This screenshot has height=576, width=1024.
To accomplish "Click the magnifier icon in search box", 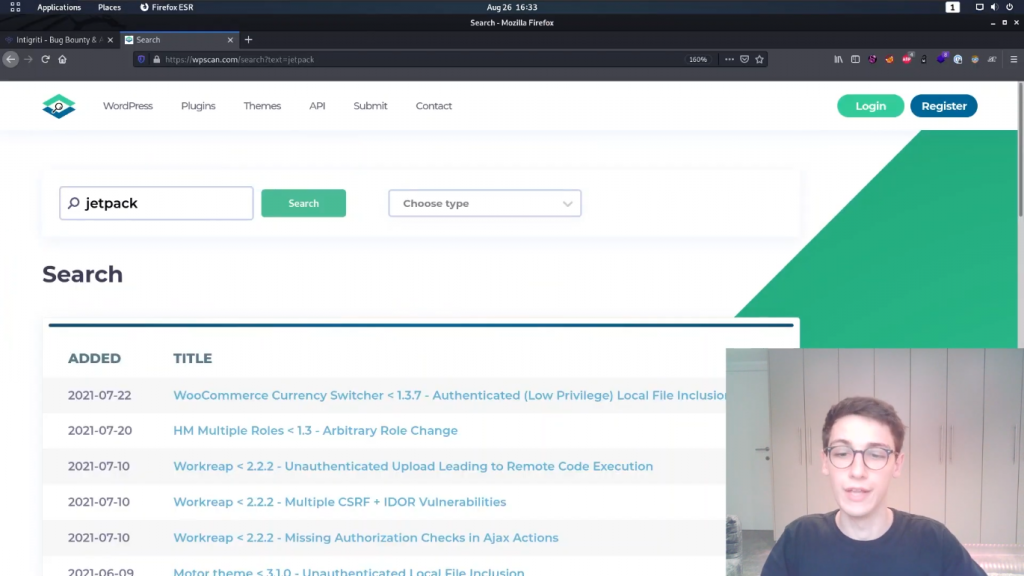I will (x=74, y=203).
